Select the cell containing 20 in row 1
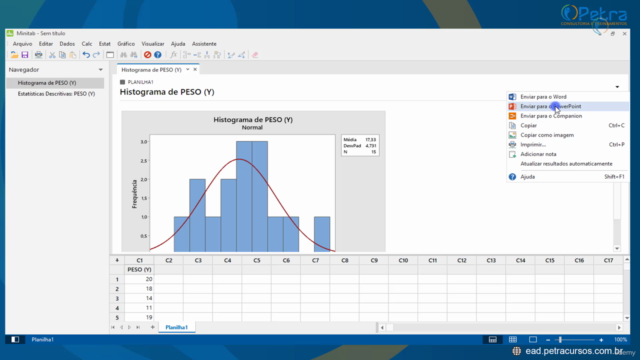 tap(139, 279)
